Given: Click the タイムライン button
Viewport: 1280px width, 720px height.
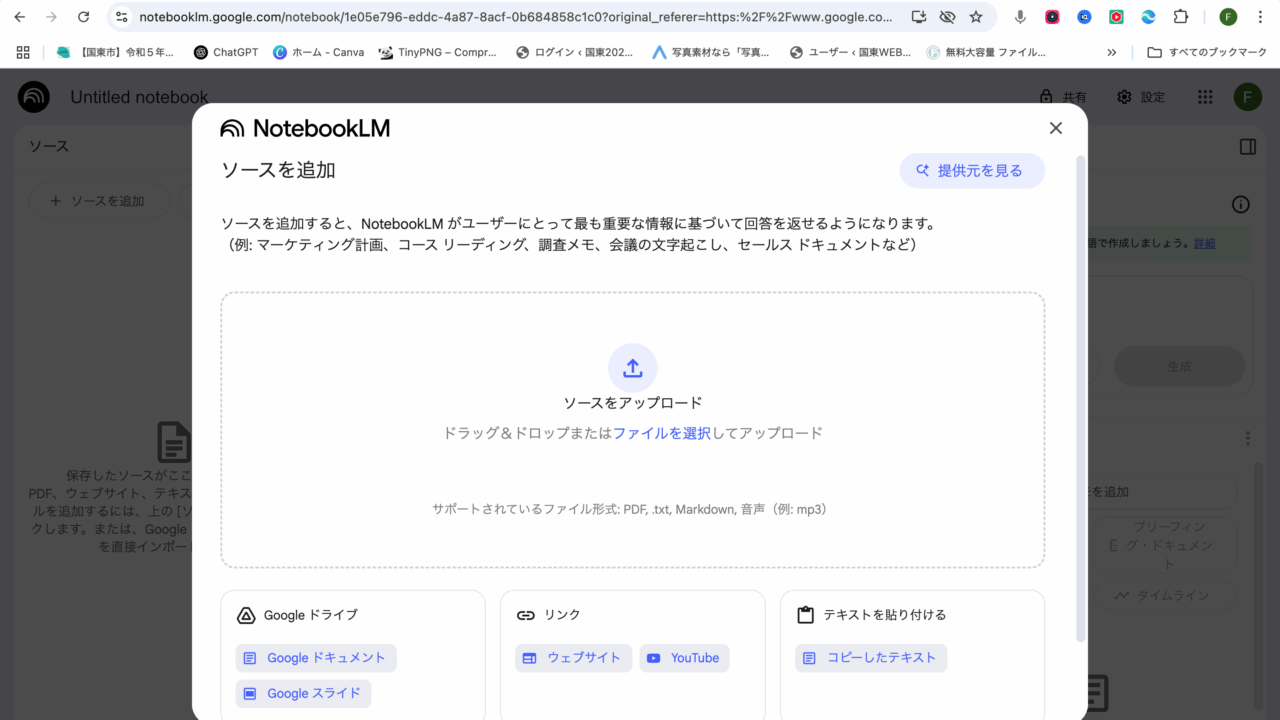Looking at the screenshot, I should point(1164,595).
